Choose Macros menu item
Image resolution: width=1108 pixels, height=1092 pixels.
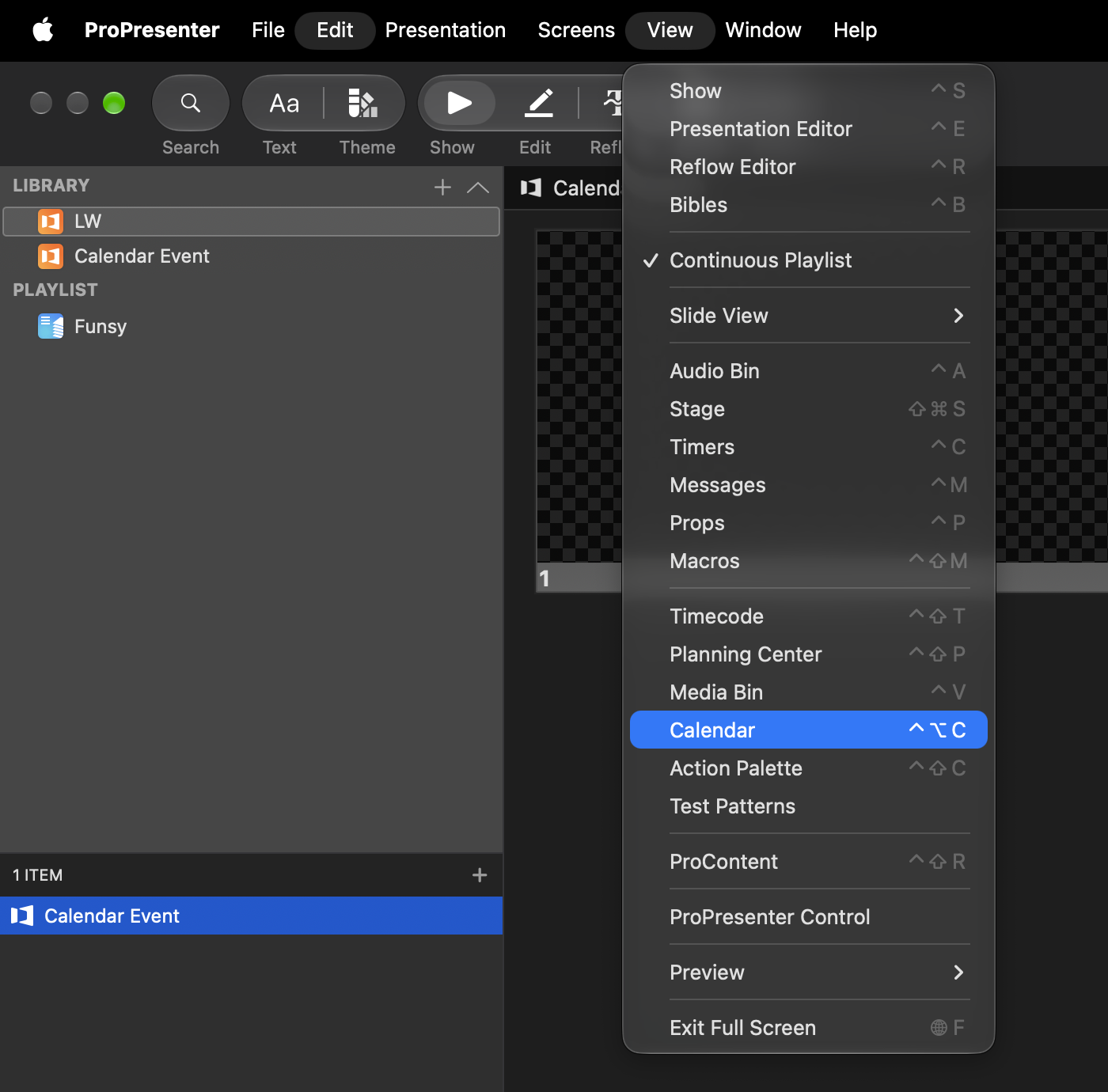pos(809,561)
